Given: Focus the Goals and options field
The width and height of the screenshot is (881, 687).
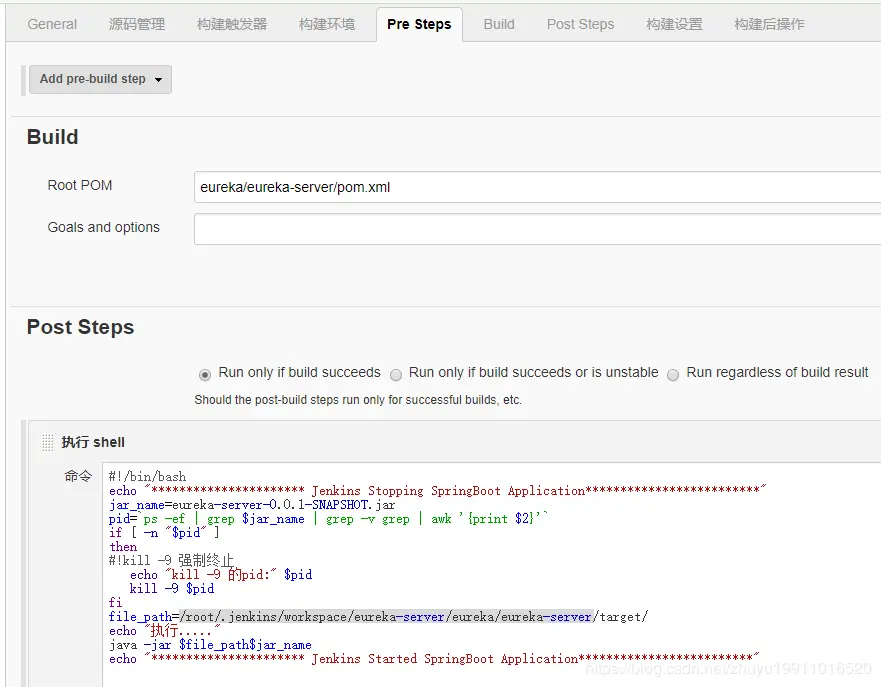Looking at the screenshot, I should (537, 229).
